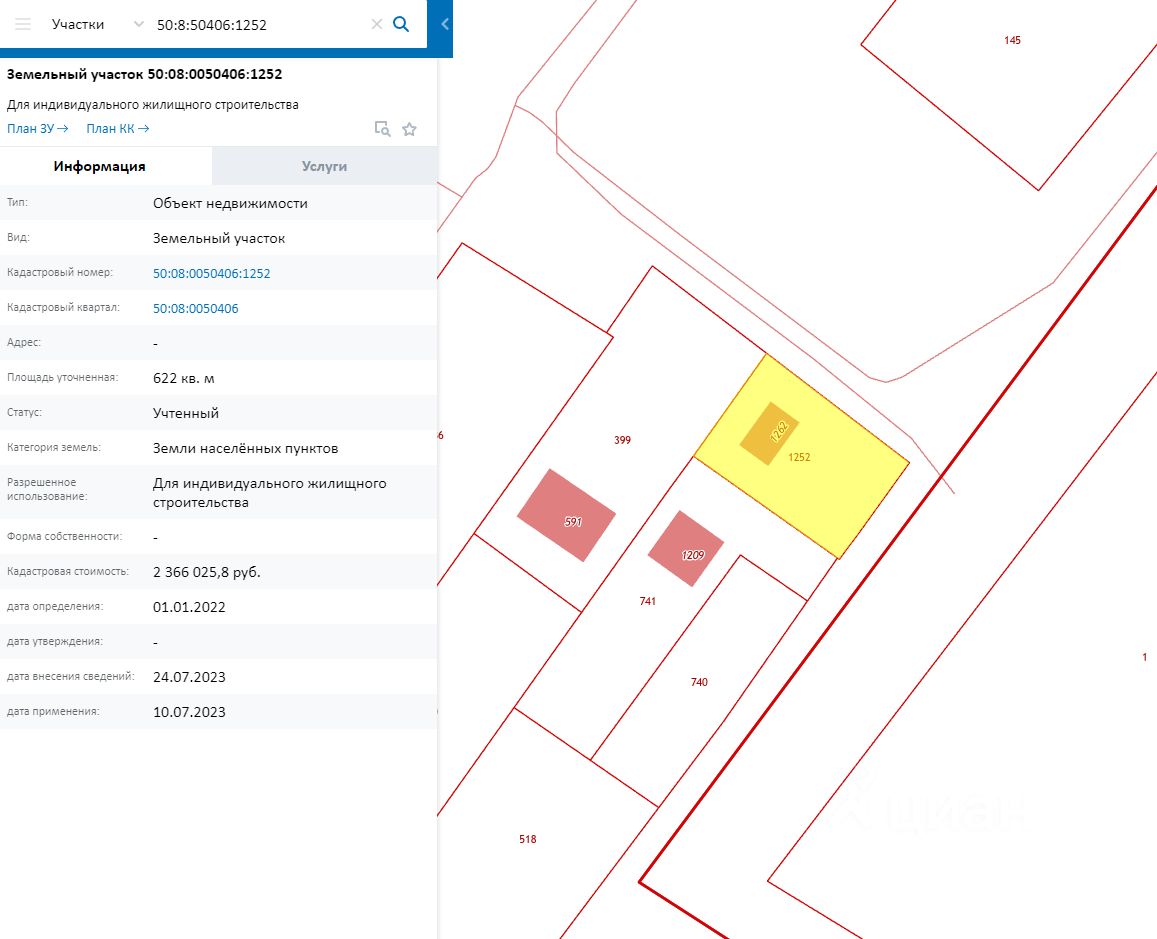Select building 591 on the map
Screen dimensions: 1157x939
[x=566, y=515]
